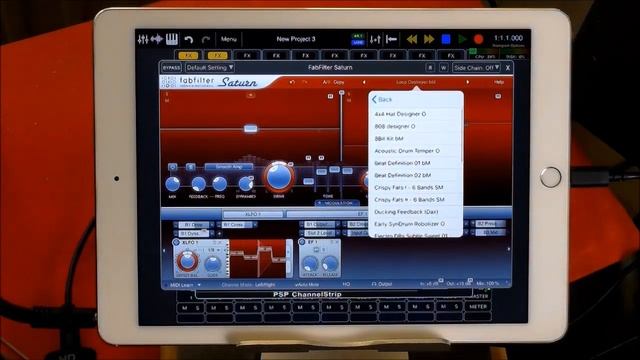Change Channel Mode Left/Right setting
The image size is (640, 360).
coord(248,285)
